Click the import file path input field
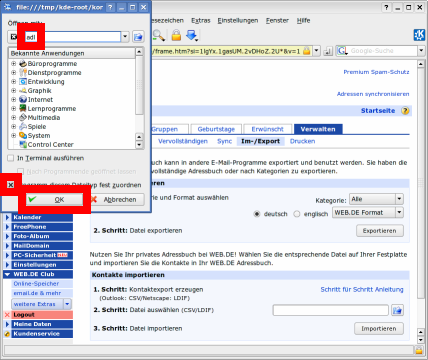The height and width of the screenshot is (360, 428). [x=331, y=310]
